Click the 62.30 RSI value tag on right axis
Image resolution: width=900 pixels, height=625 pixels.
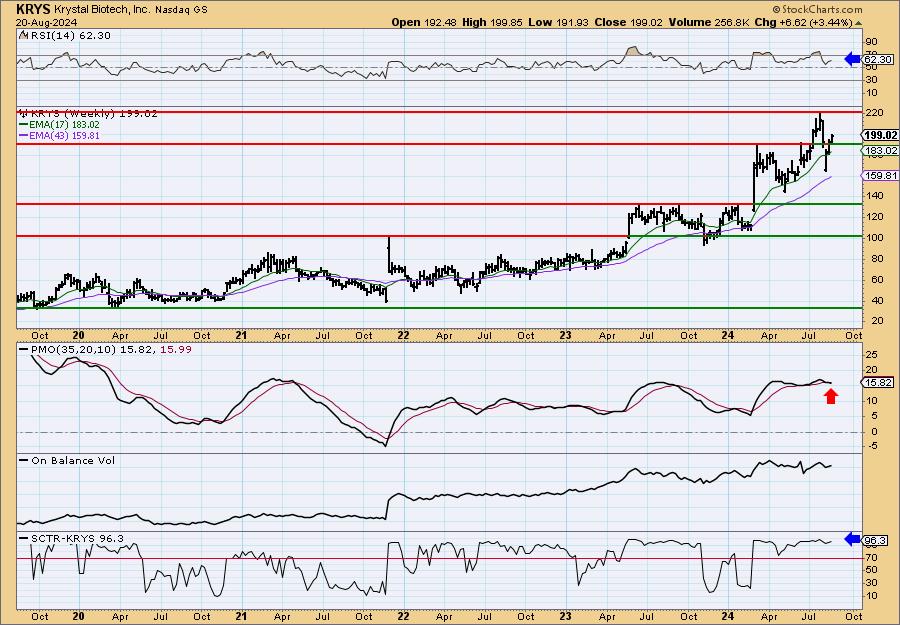pyautogui.click(x=878, y=59)
